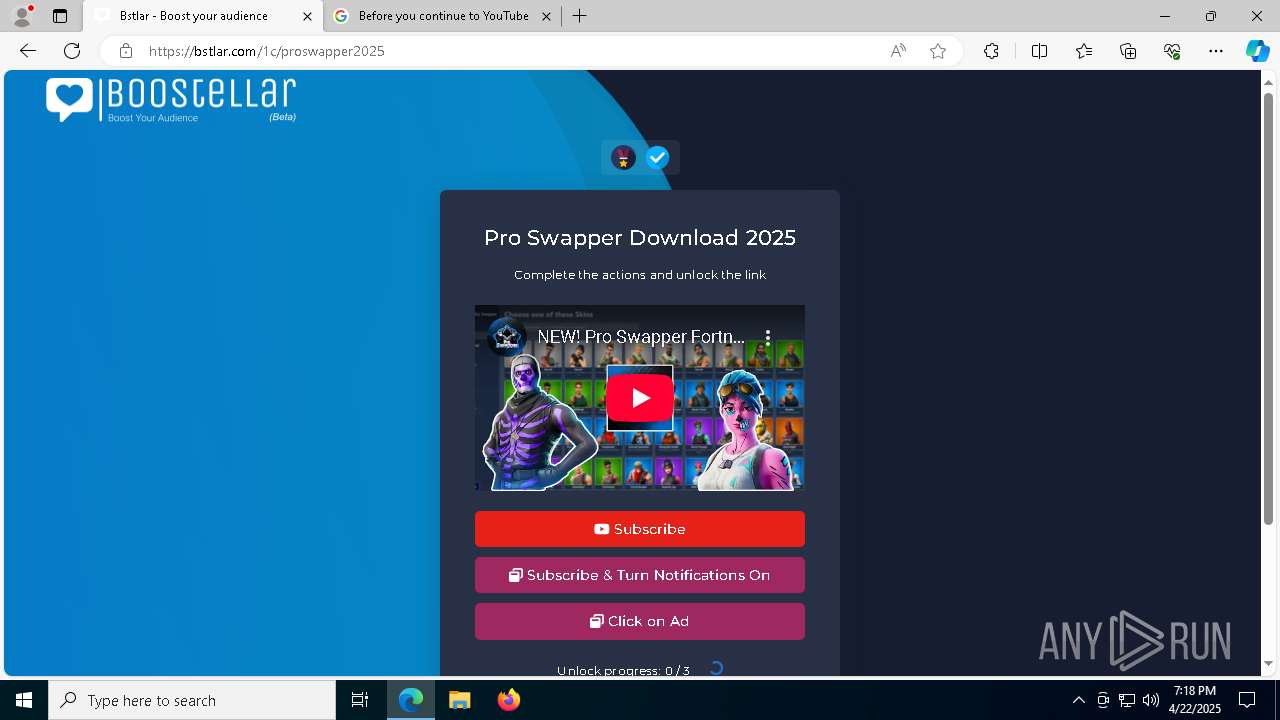This screenshot has width=1280, height=720.
Task: Play the Pro Swapper YouTube video
Action: (640, 398)
